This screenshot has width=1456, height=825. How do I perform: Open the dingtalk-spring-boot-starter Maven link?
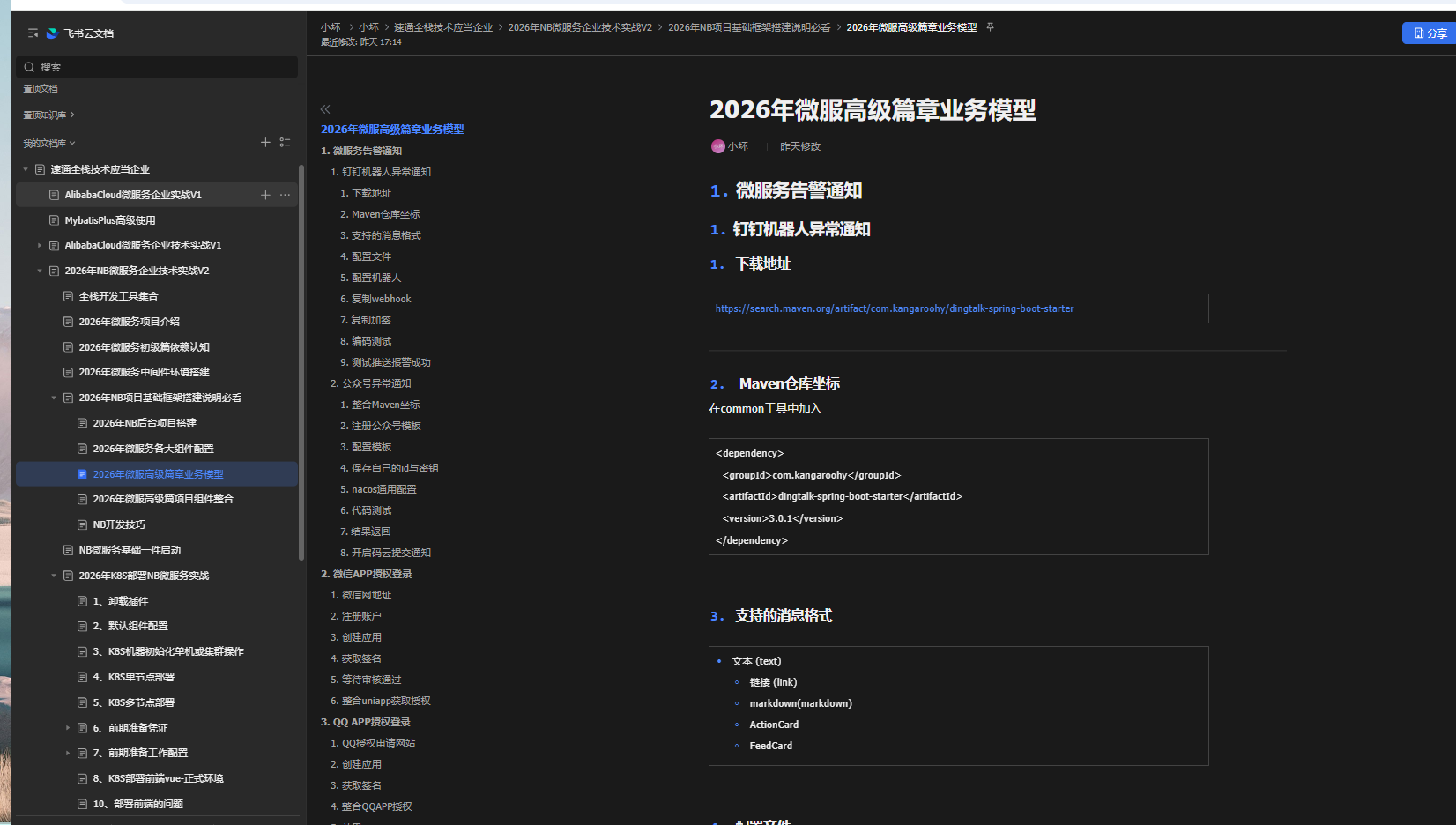point(894,308)
